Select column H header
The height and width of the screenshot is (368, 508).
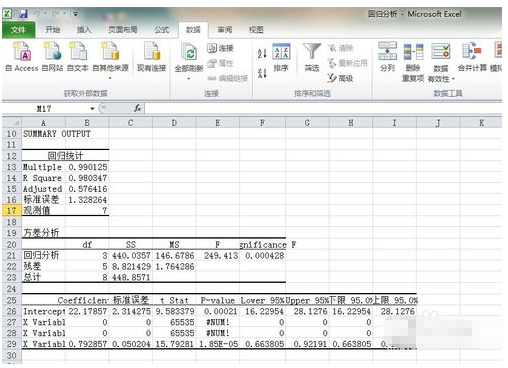(x=351, y=123)
